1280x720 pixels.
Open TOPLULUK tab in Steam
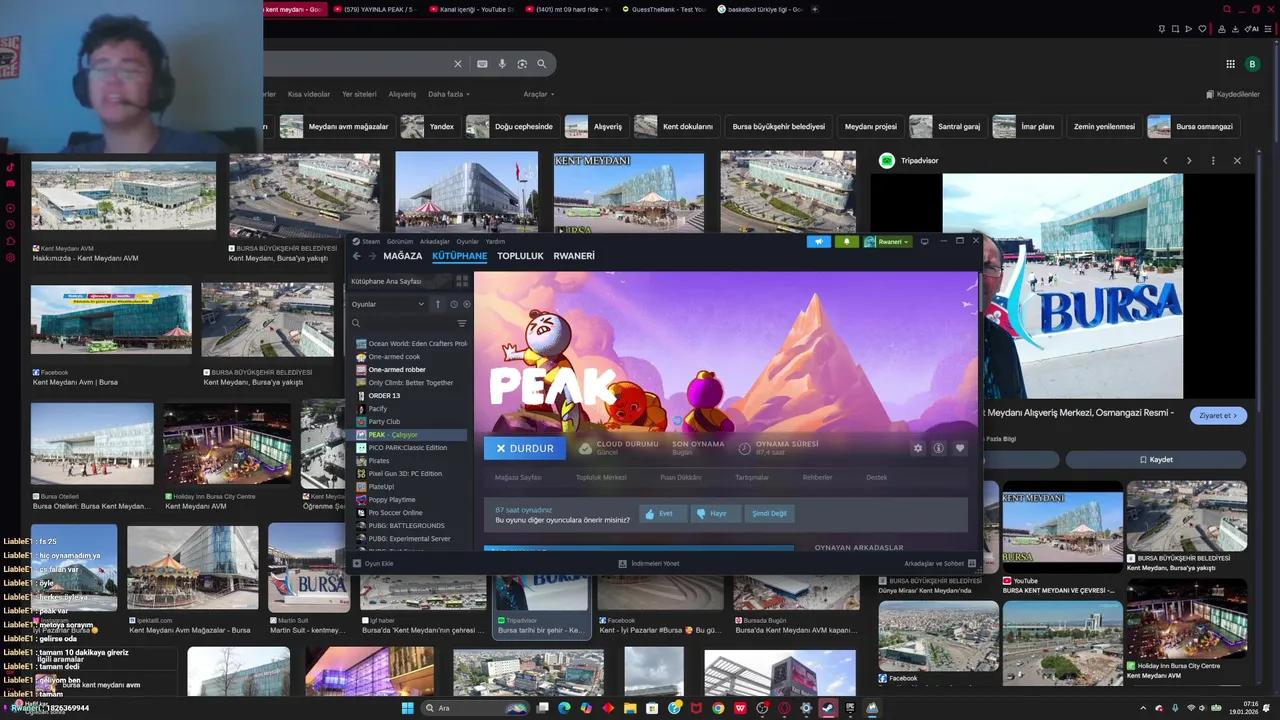(x=520, y=256)
